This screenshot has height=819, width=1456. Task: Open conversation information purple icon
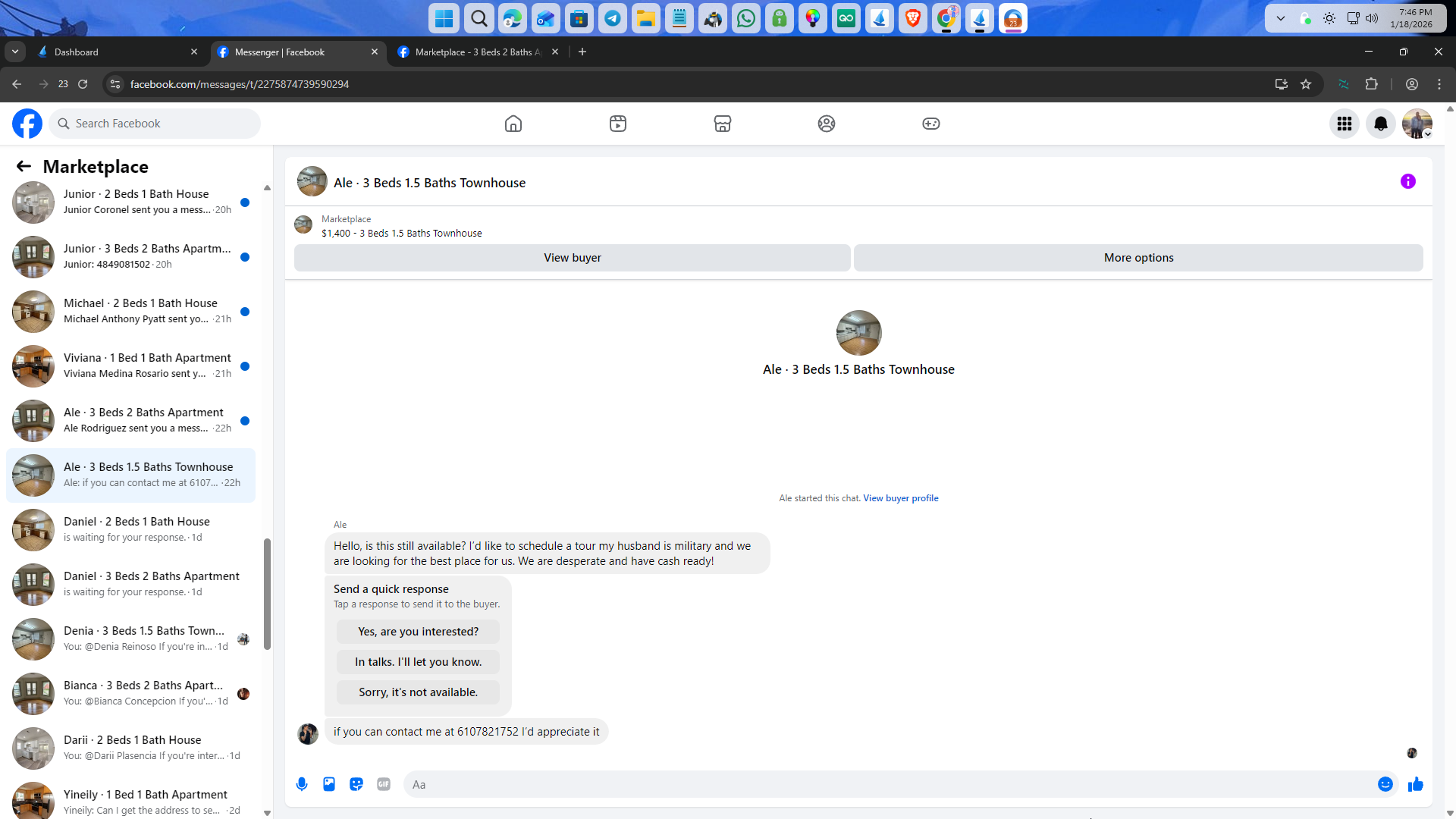pos(1407,181)
